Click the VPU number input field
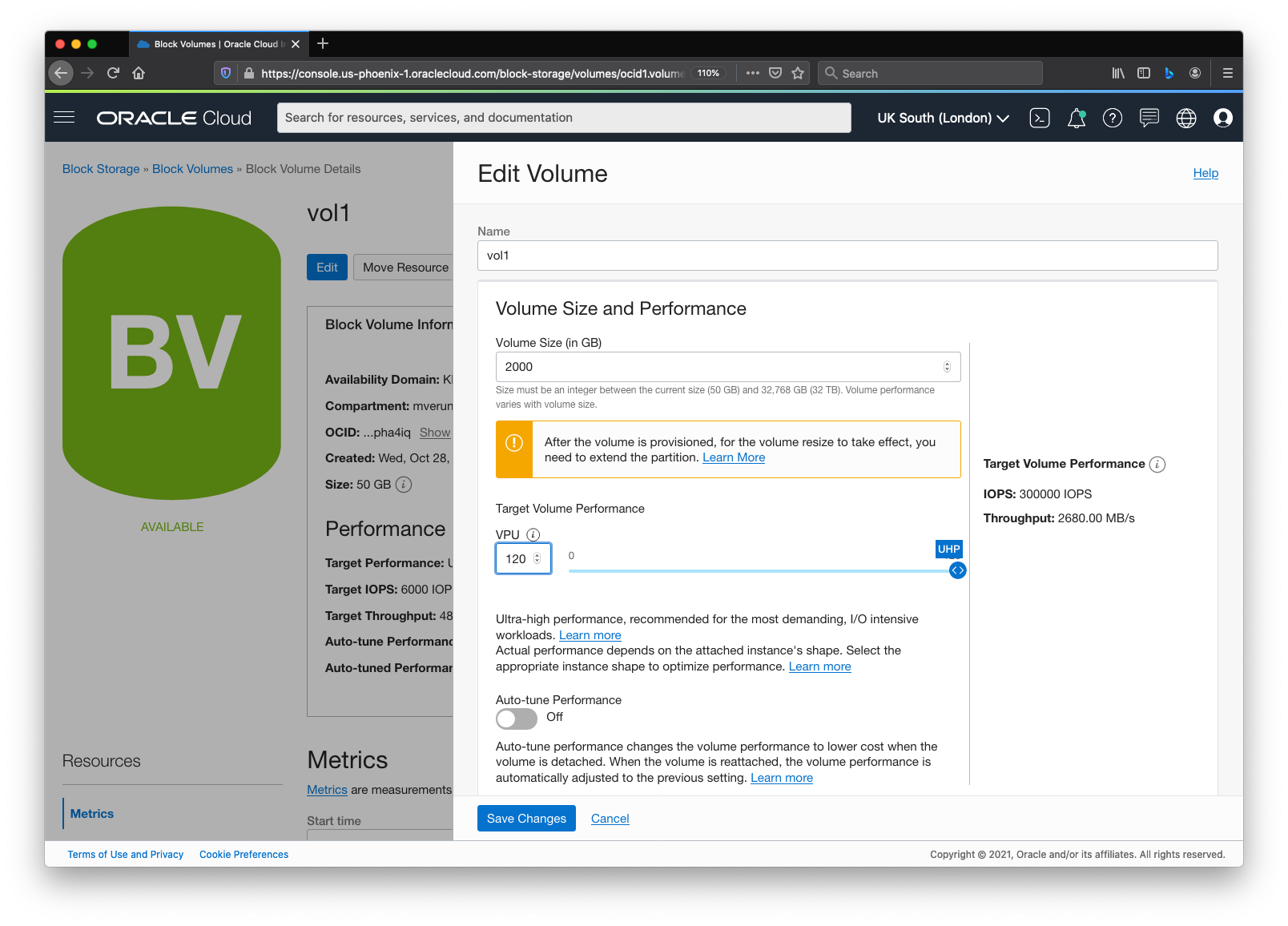Viewport: 1288px width, 926px height. click(523, 558)
